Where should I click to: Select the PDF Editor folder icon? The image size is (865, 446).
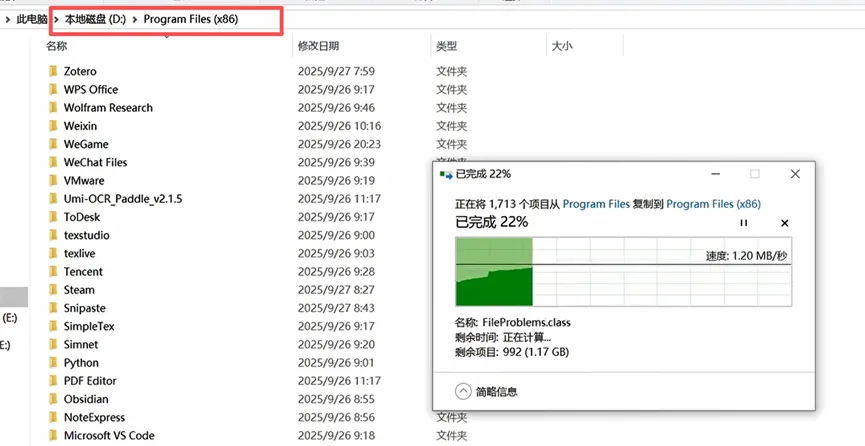(54, 381)
